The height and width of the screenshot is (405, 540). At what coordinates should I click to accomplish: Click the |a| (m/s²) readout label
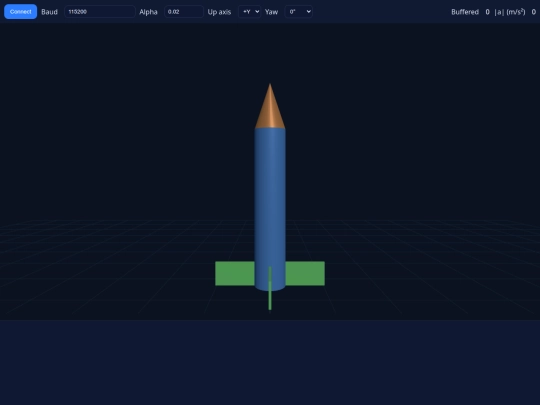click(x=510, y=12)
